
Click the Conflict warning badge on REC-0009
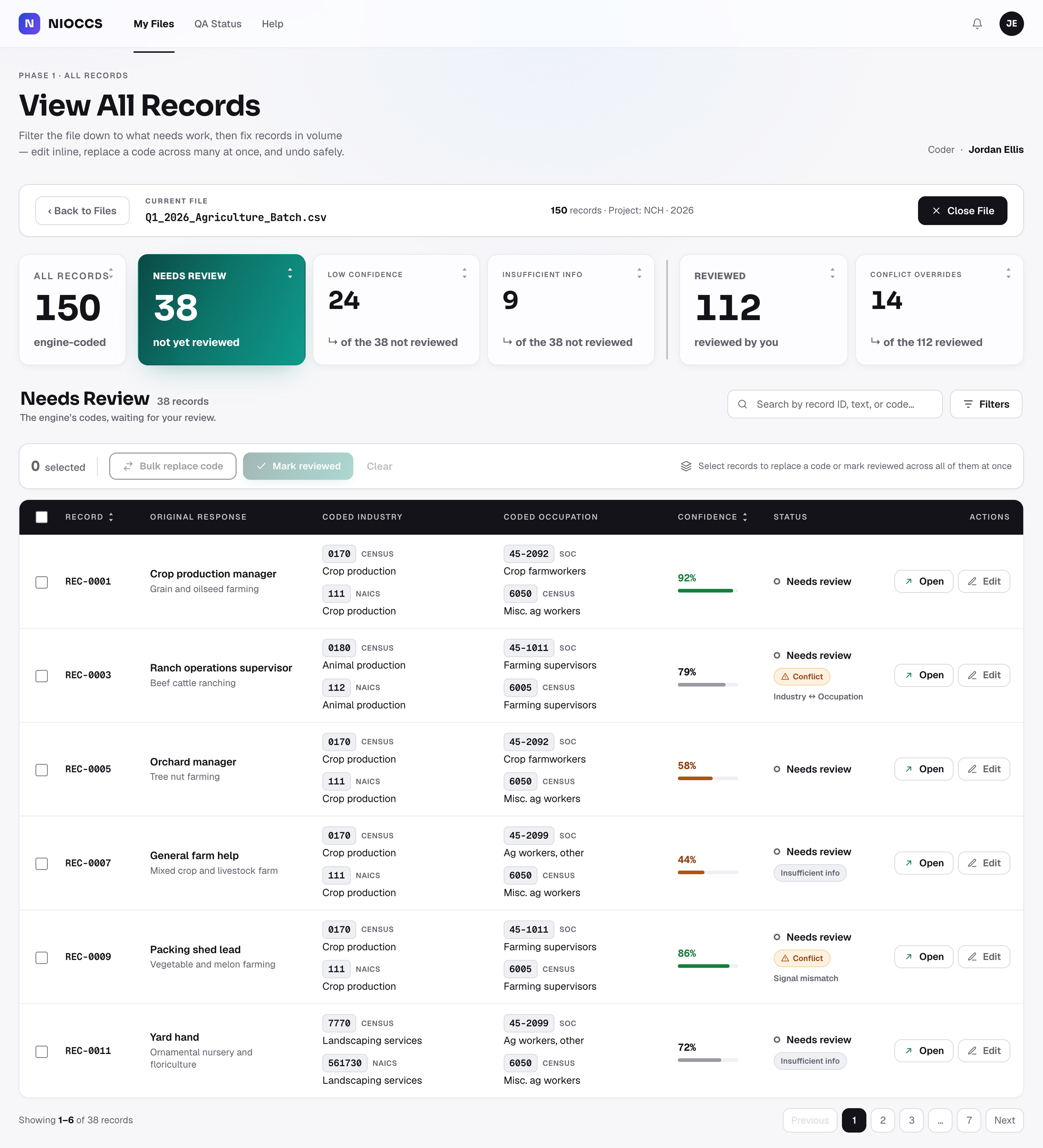point(802,958)
